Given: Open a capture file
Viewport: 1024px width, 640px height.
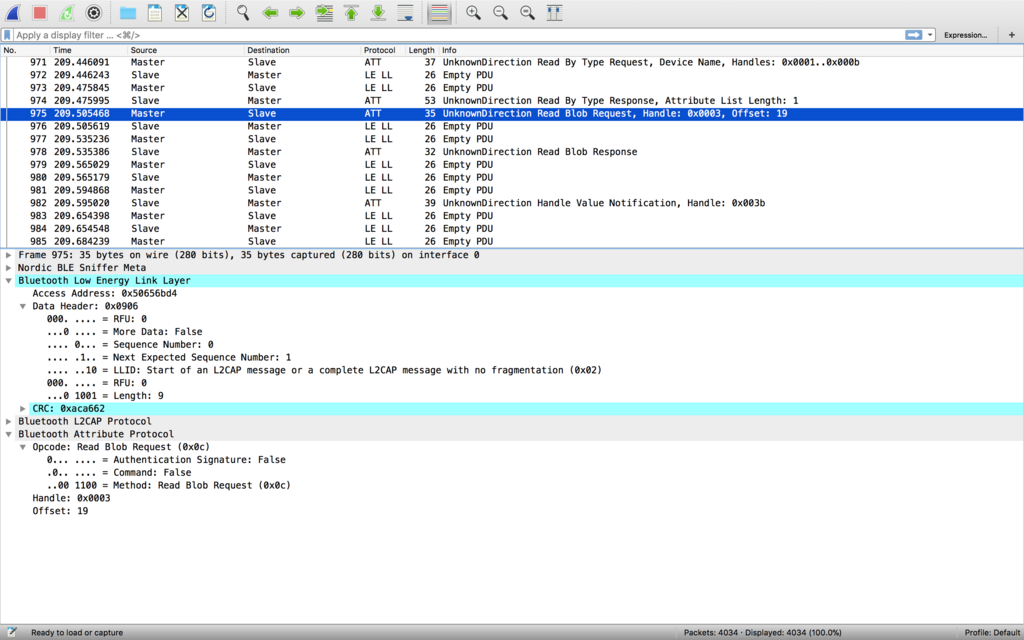Looking at the screenshot, I should tap(128, 12).
